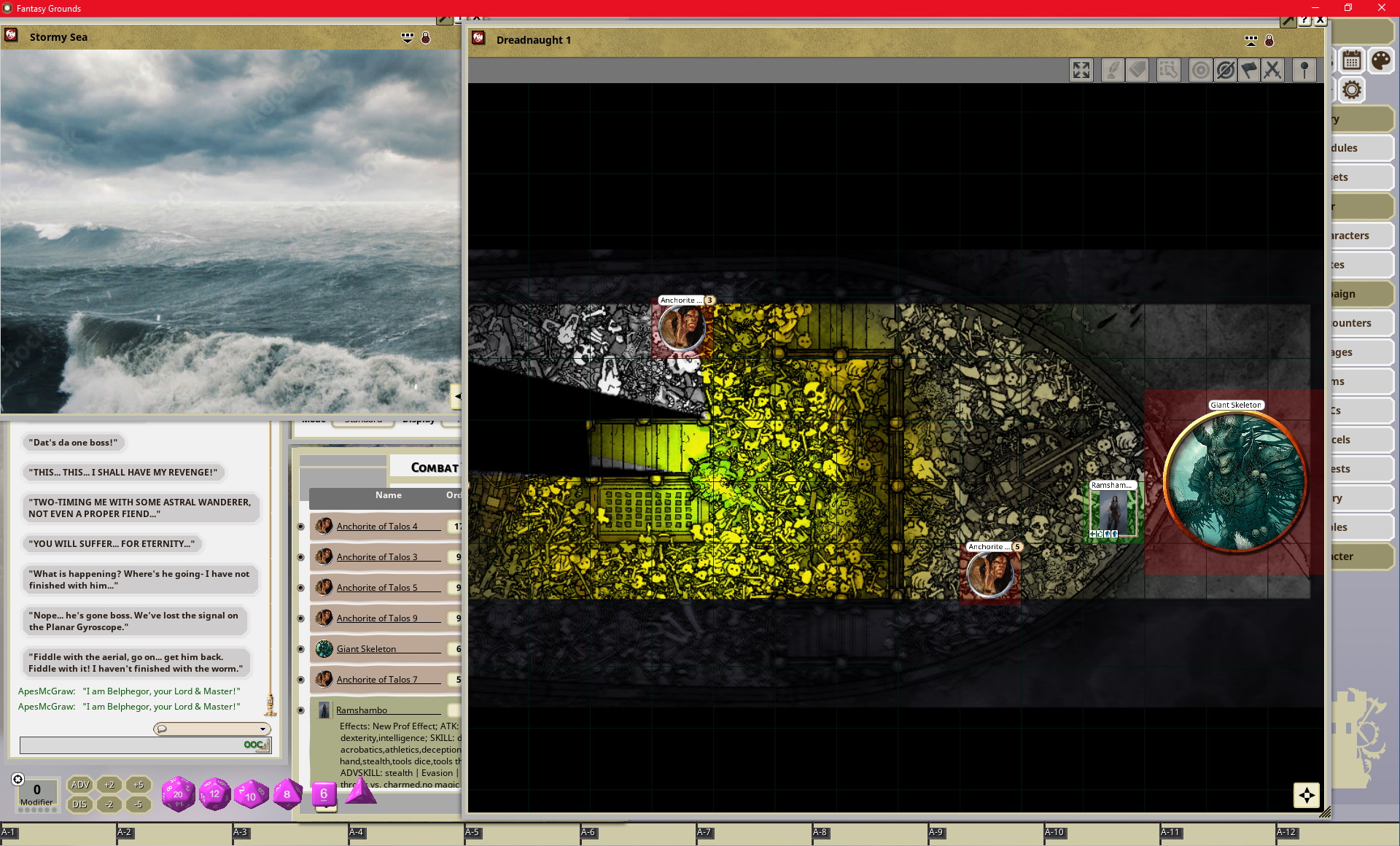Select hotkey slot A-1
1400x846 pixels.
[58, 835]
